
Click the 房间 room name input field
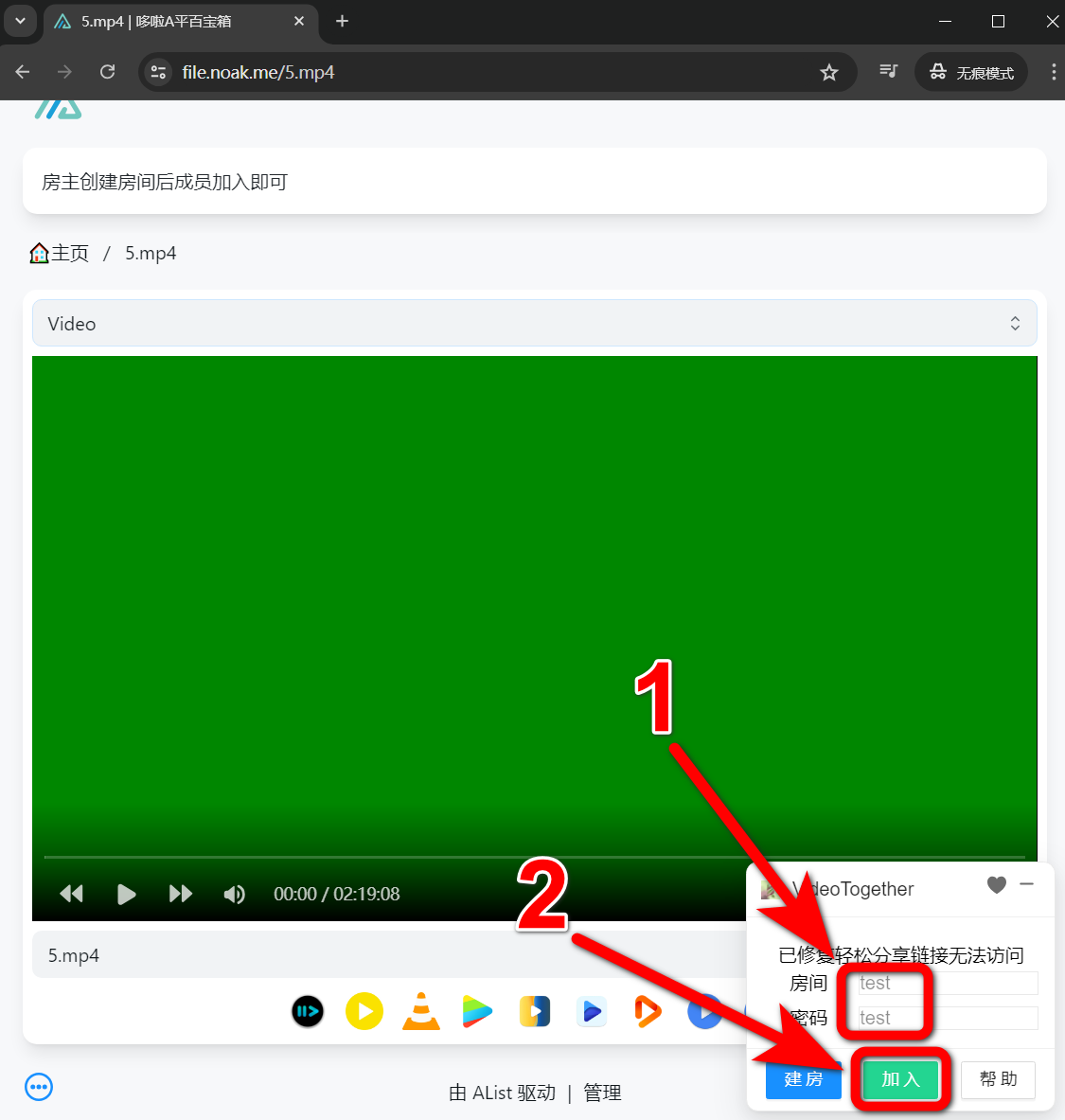947,984
